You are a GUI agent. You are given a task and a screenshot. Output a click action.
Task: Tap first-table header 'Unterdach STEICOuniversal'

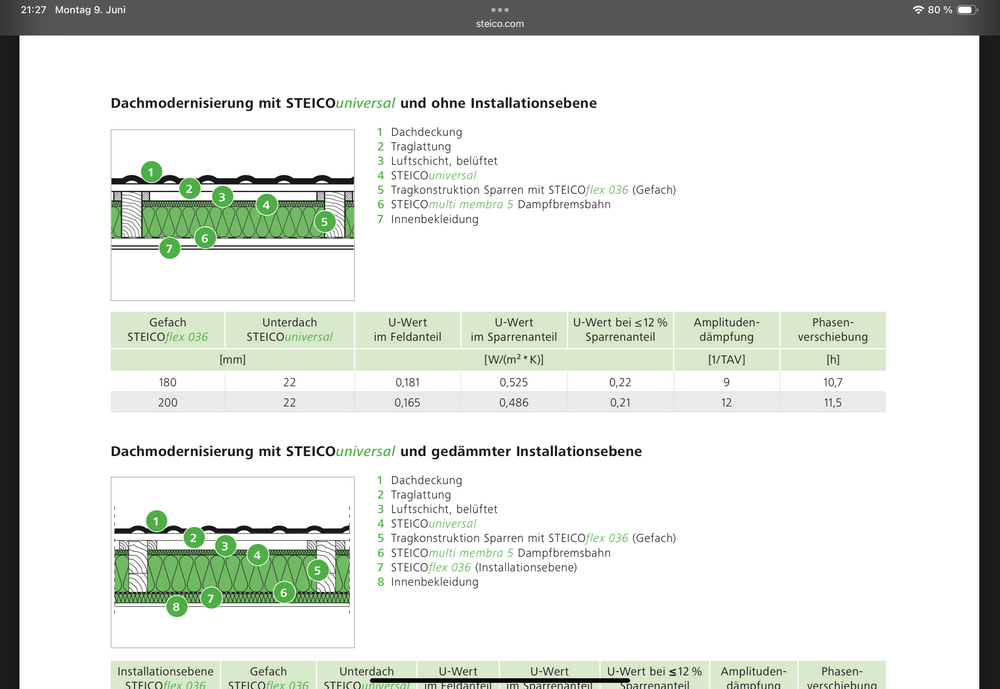[290, 330]
